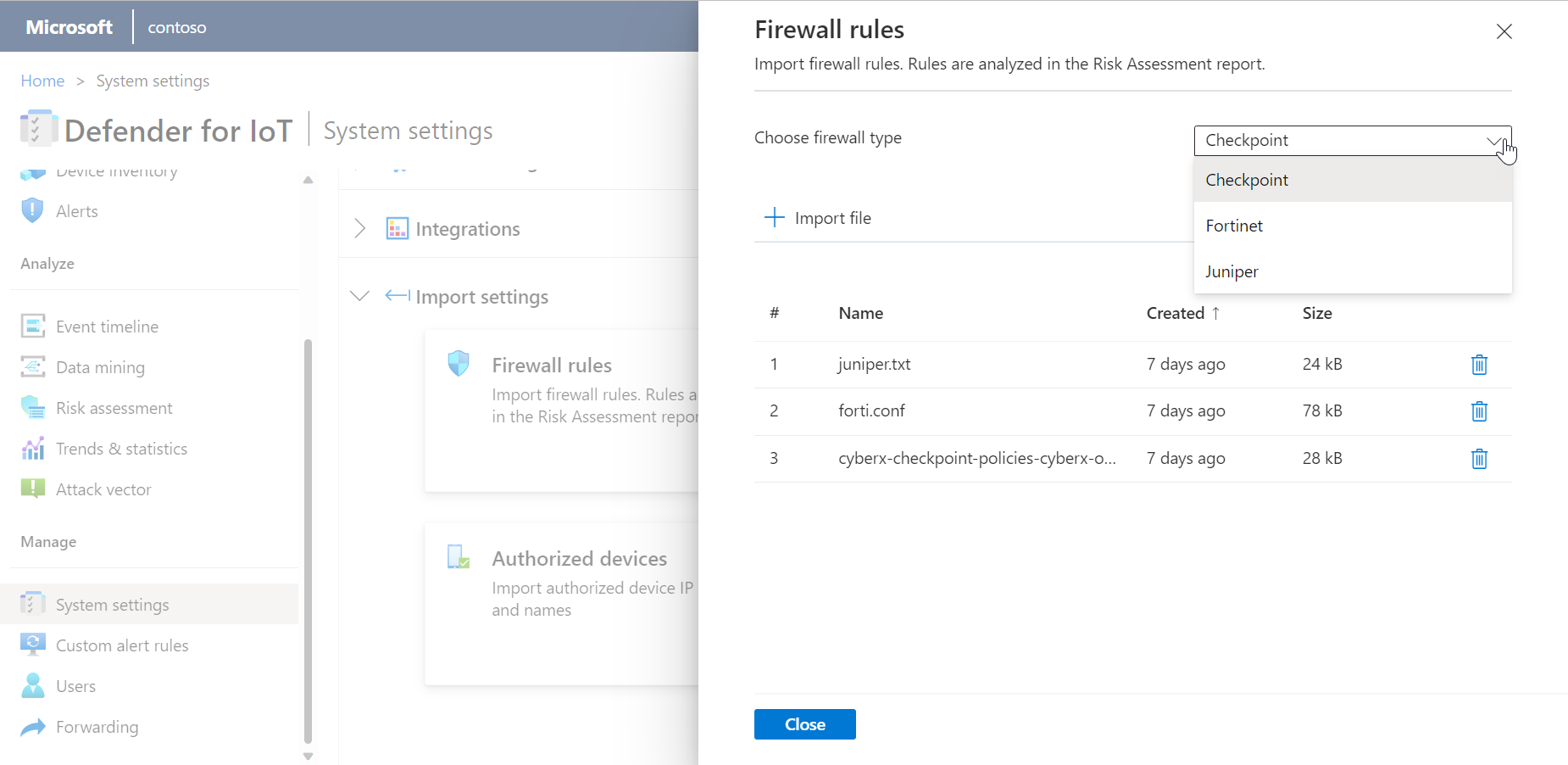Click the Name column header
This screenshot has height=765, width=1568.
pos(860,313)
